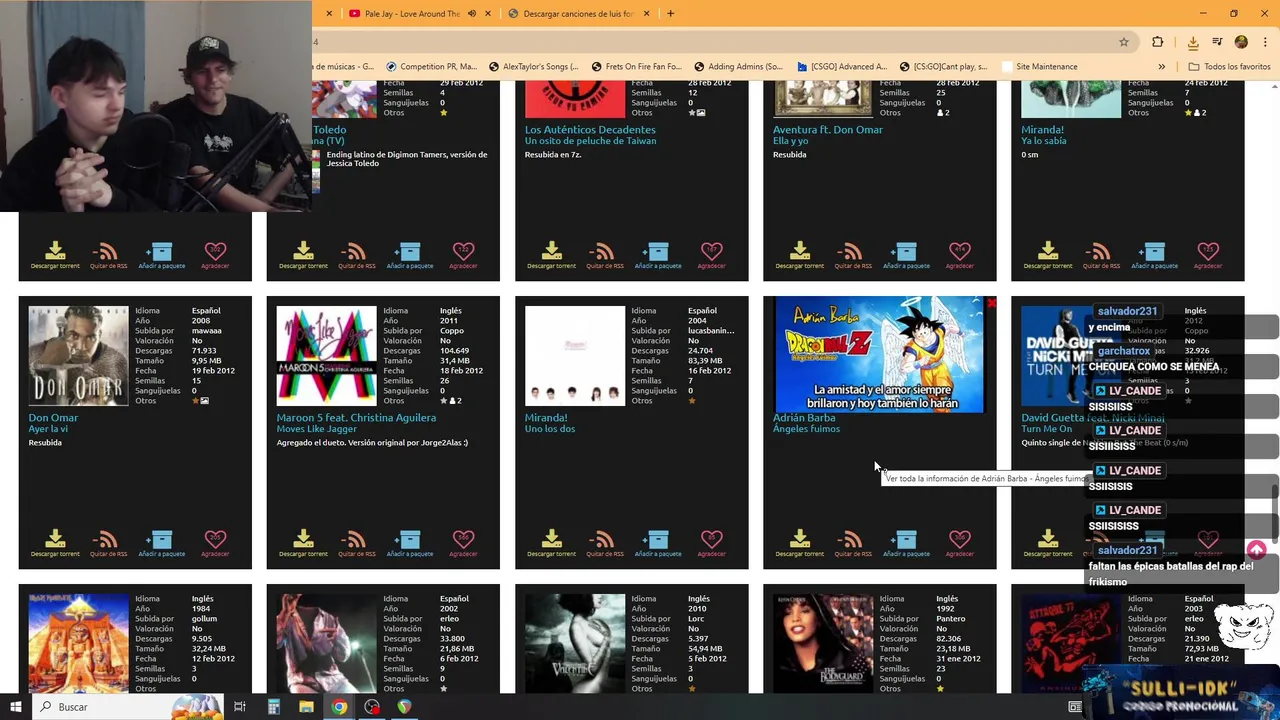Add Don Omar card to package
Screen dimensions: 1280x720
coord(161,543)
